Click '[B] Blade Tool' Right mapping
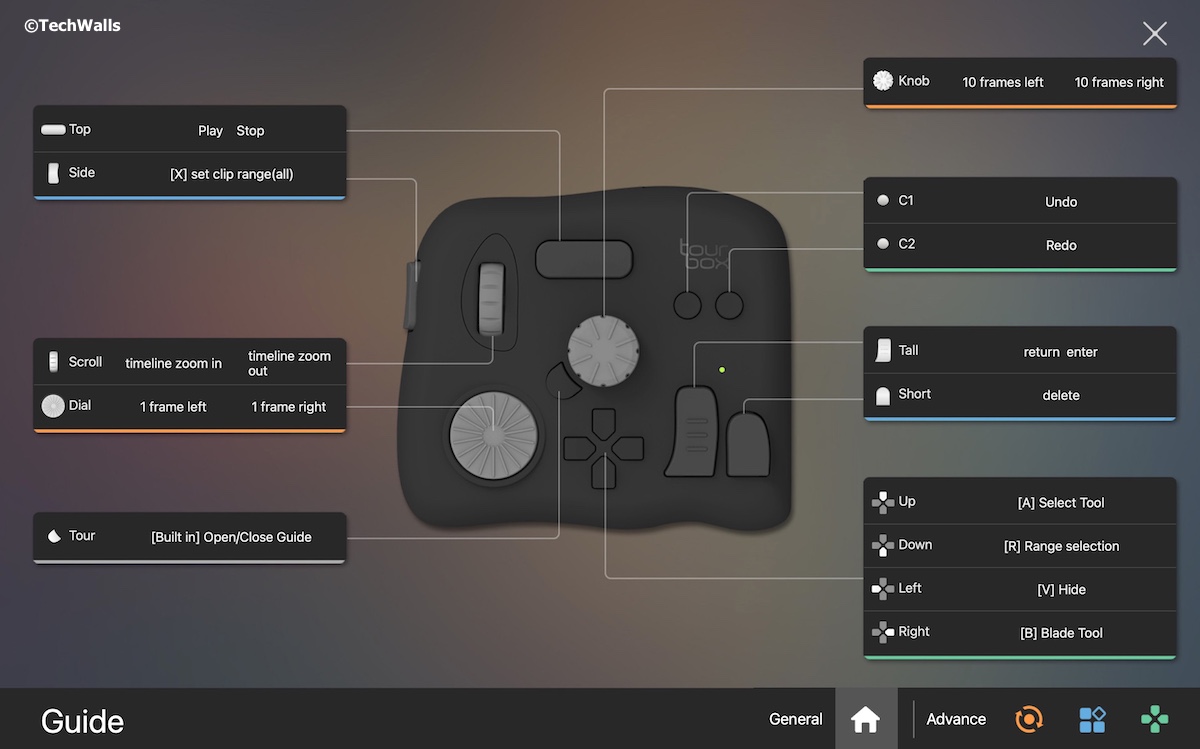 [x=1061, y=633]
